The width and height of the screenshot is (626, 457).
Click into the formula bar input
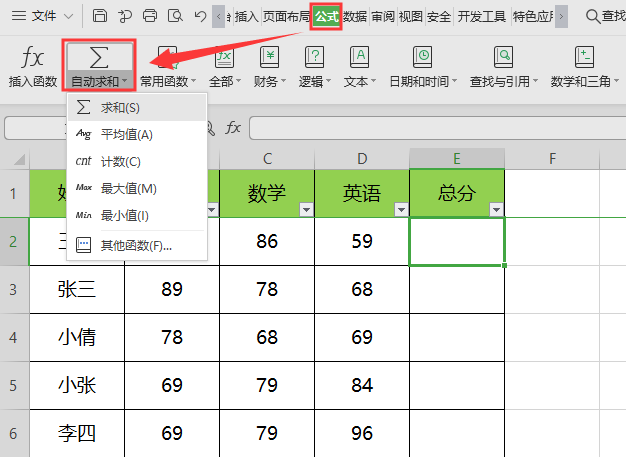[438, 128]
